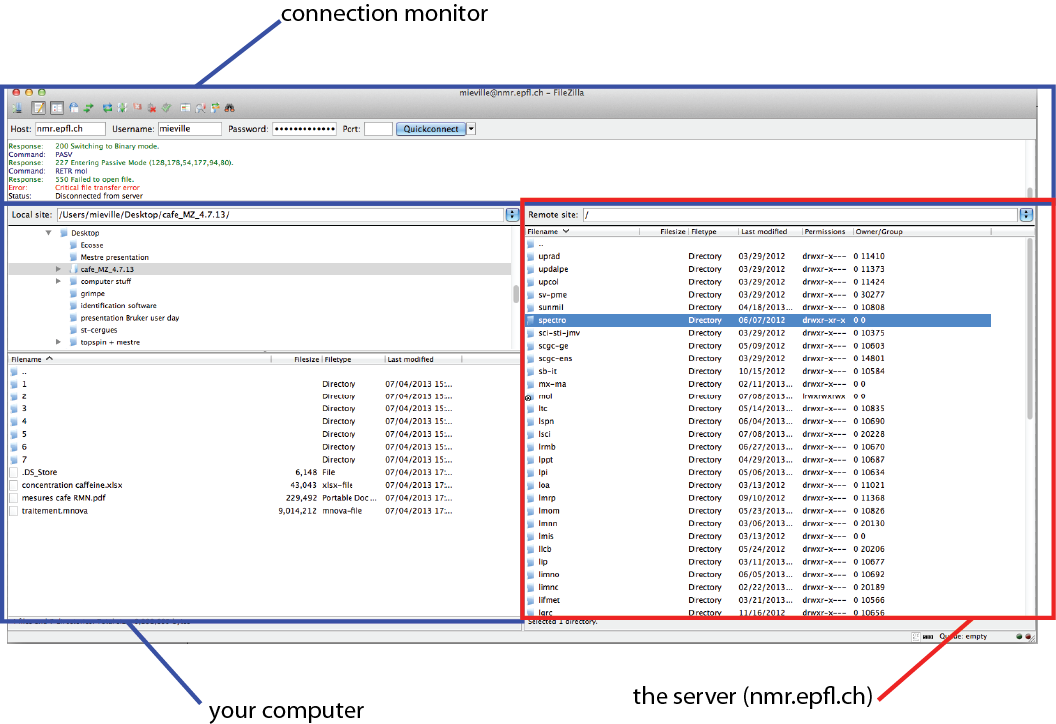This screenshot has width=1056, height=724.
Task: Select the sv-pme remote directory
Action: click(758, 294)
